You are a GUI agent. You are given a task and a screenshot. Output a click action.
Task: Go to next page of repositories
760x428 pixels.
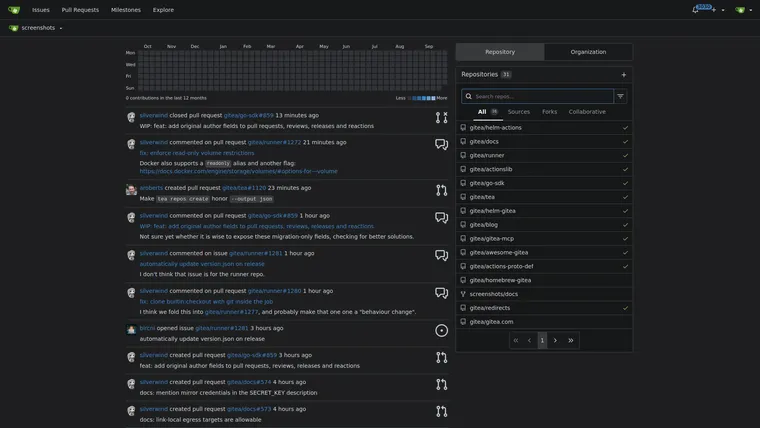[555, 340]
